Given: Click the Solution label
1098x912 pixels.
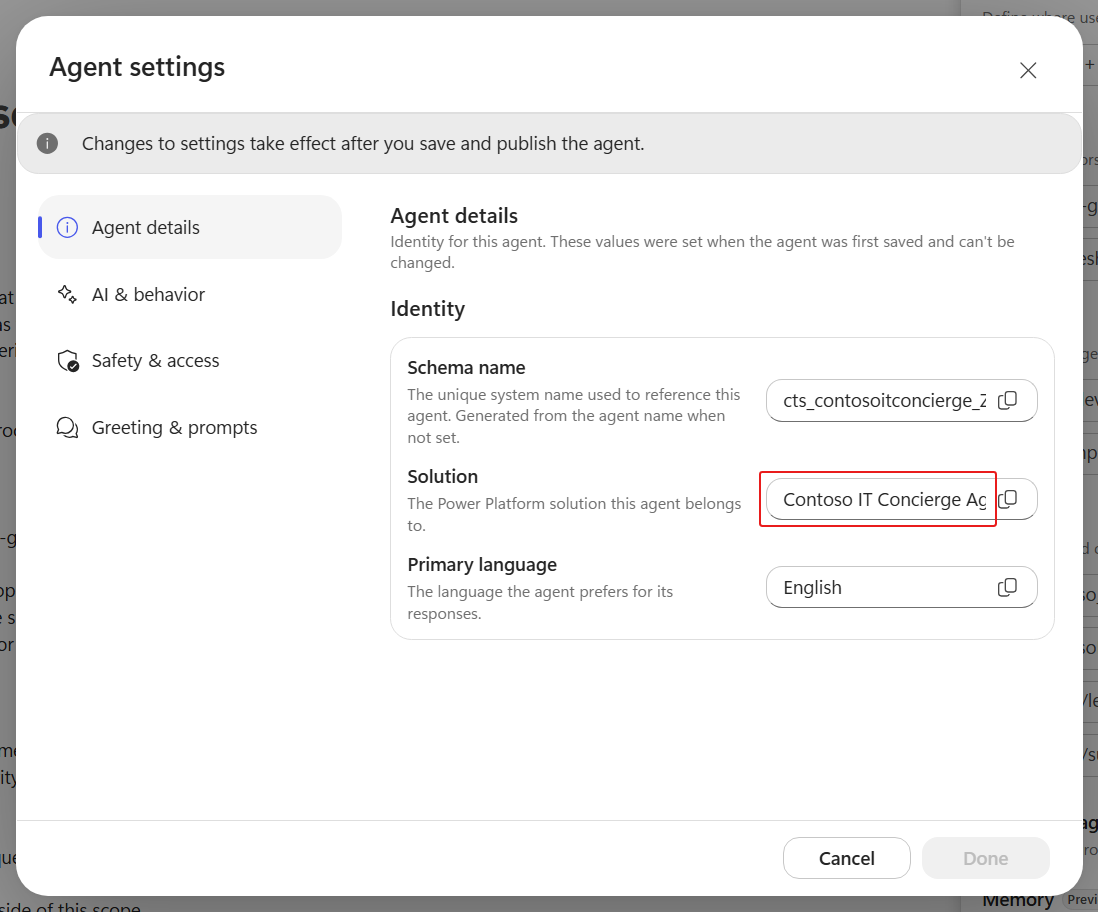Looking at the screenshot, I should (x=443, y=476).
